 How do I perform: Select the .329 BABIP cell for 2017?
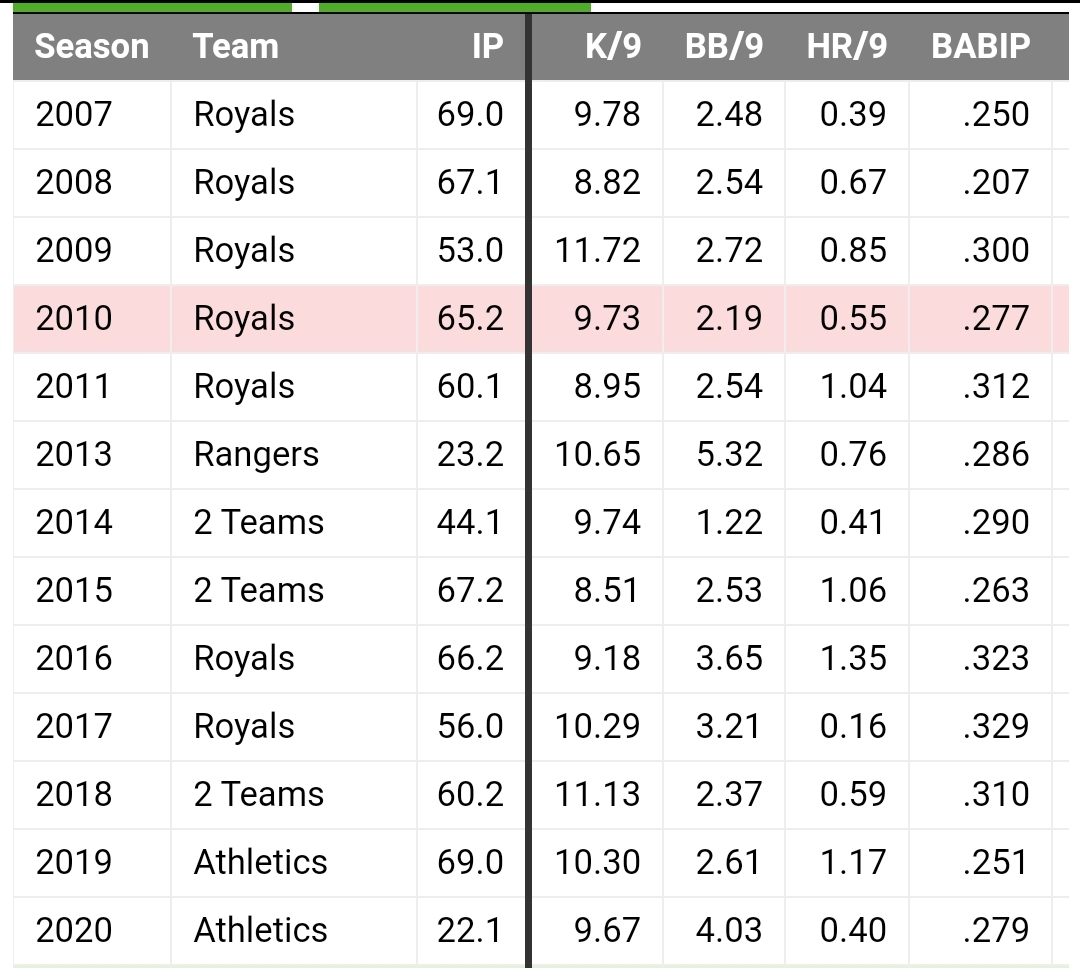coord(996,727)
